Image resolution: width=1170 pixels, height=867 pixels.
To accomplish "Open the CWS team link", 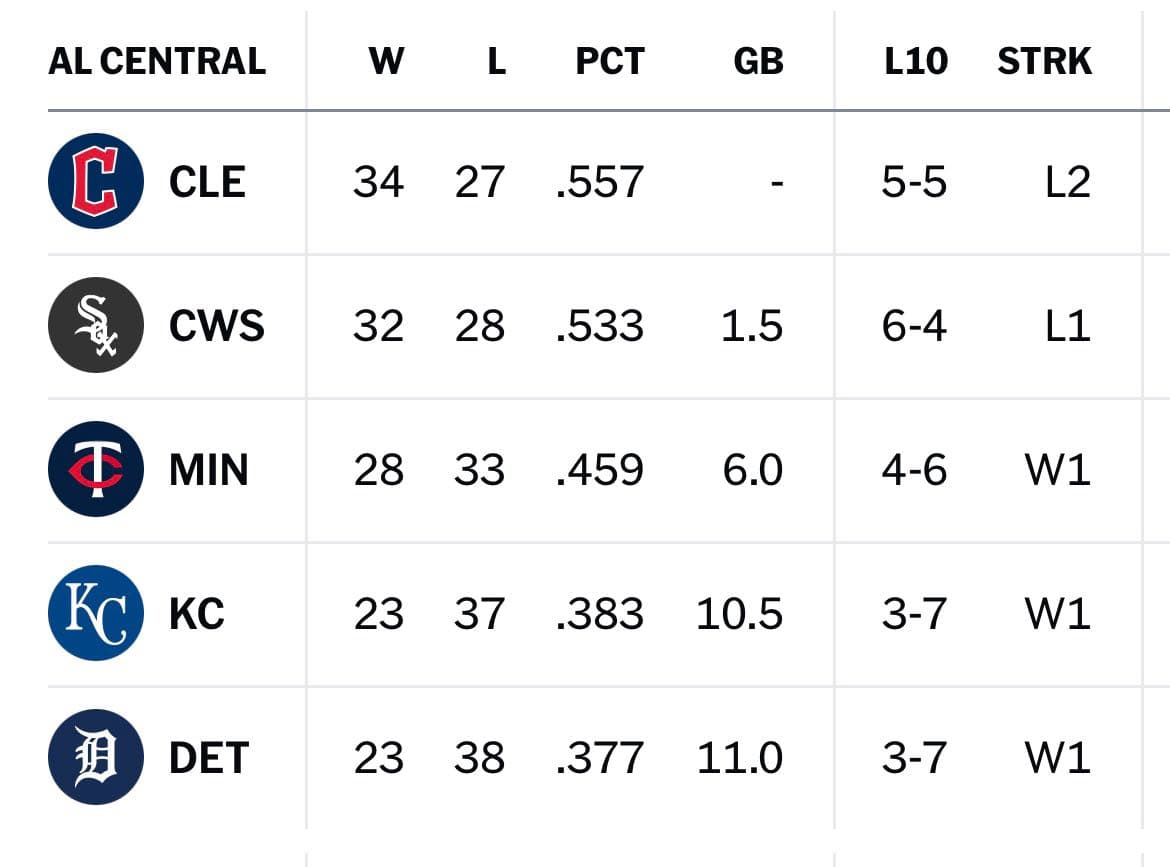I will coord(216,326).
